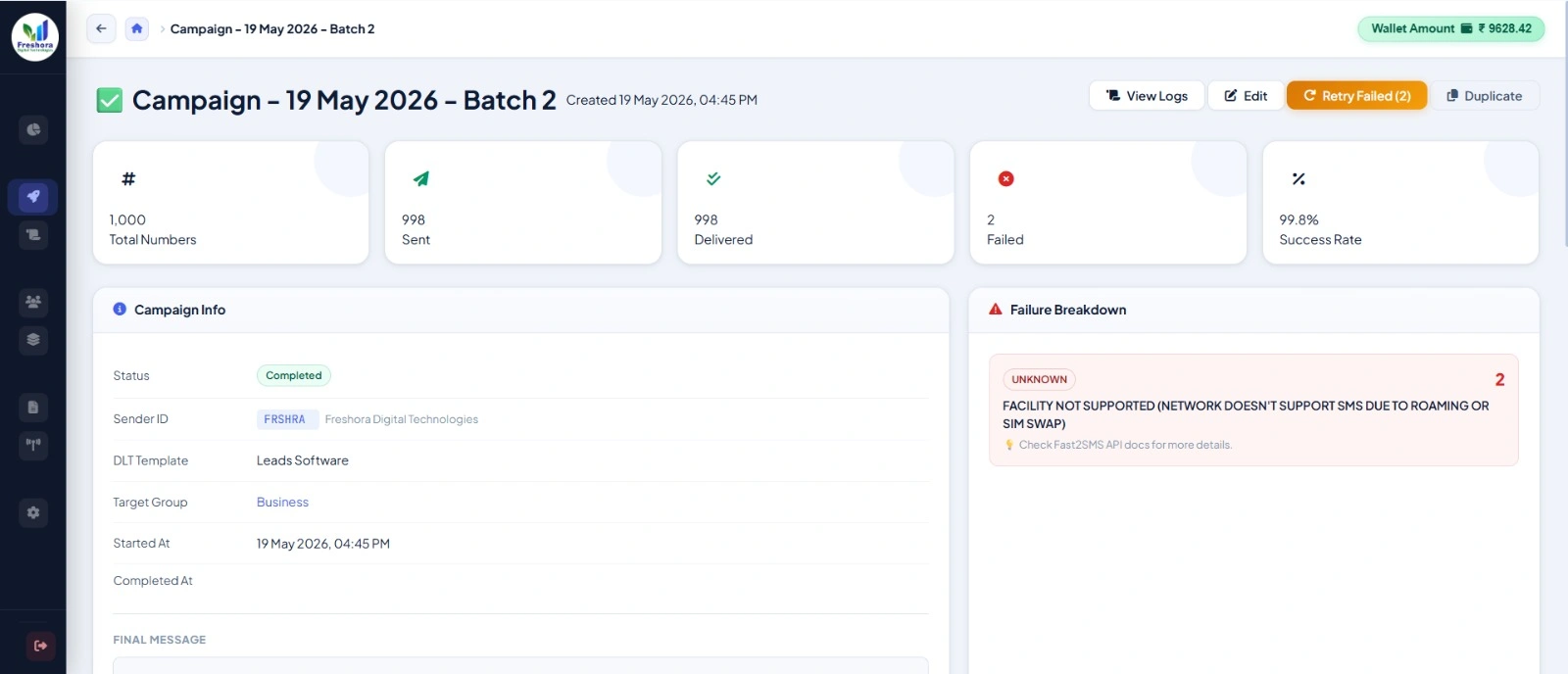Click the wallet icon in Wallet Amount badge
The height and width of the screenshot is (674, 1568).
(1466, 28)
